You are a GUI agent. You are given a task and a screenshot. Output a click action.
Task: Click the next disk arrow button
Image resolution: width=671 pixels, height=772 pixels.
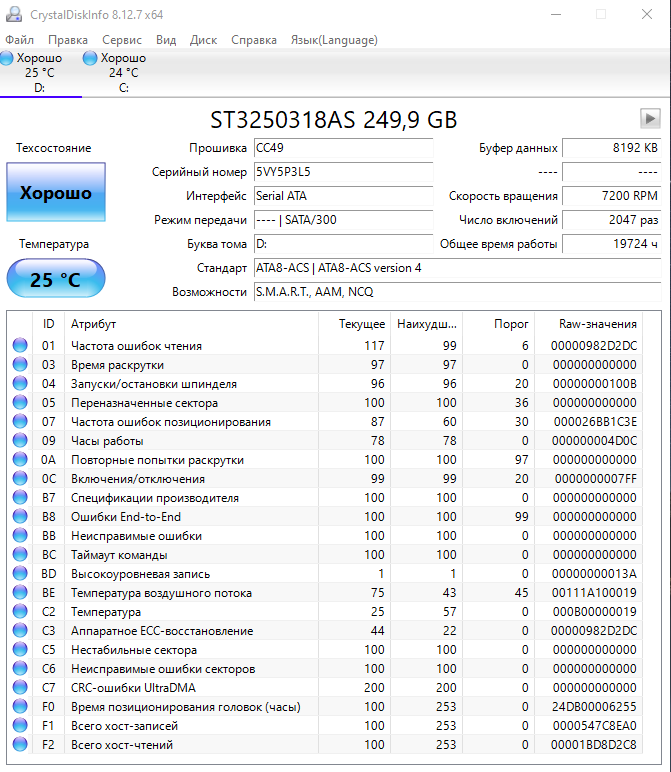pos(650,119)
